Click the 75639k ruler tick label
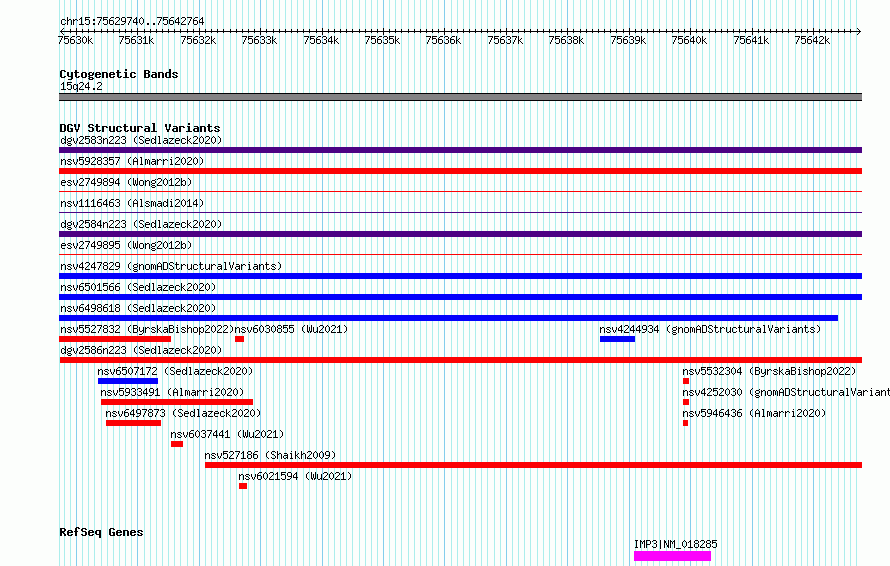 pyautogui.click(x=628, y=40)
